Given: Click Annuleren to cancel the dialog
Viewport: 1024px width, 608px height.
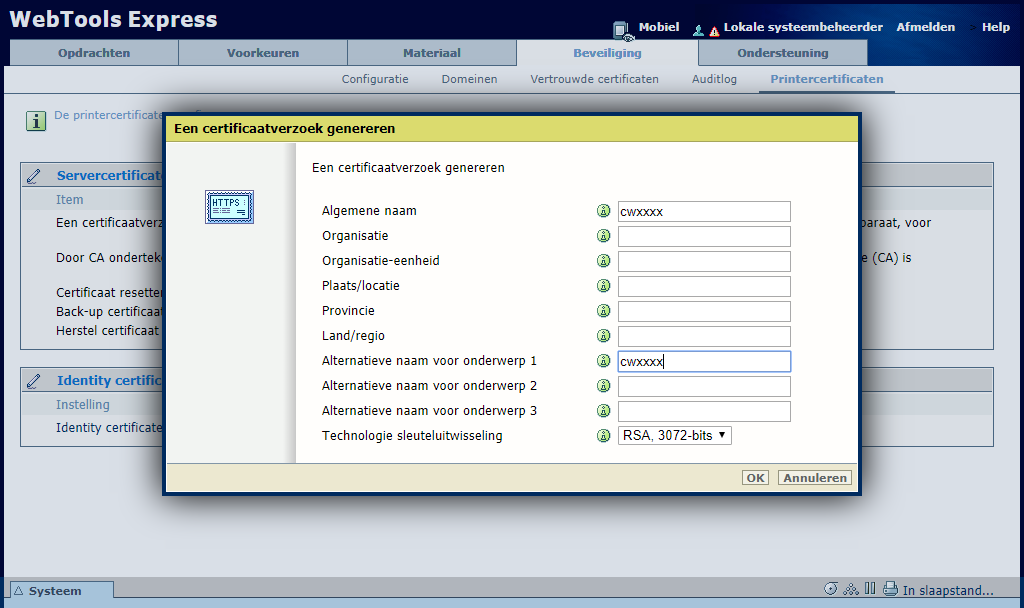Looking at the screenshot, I should (x=815, y=478).
